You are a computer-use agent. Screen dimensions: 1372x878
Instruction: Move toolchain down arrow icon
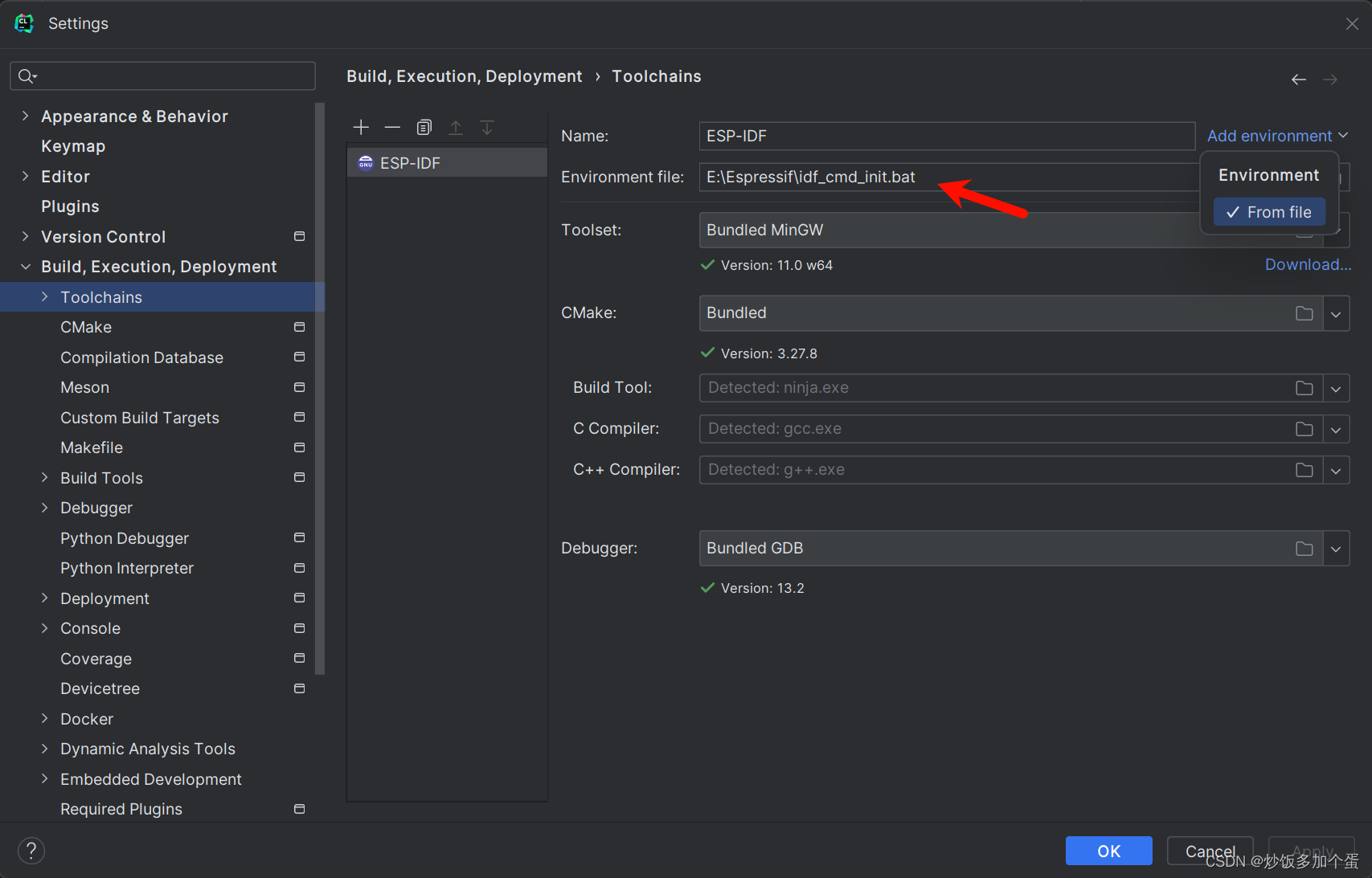pos(487,127)
